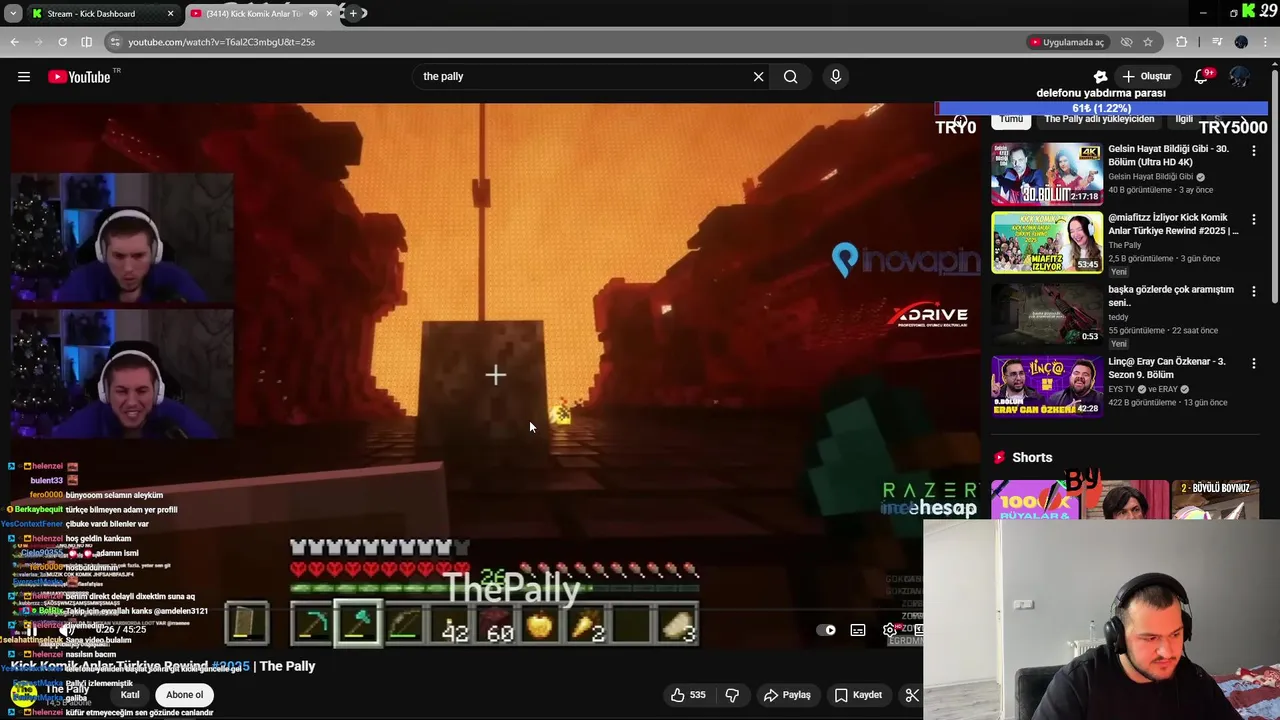Screen dimensions: 1280x720
Task: View site information next to the URL
Action: [115, 42]
